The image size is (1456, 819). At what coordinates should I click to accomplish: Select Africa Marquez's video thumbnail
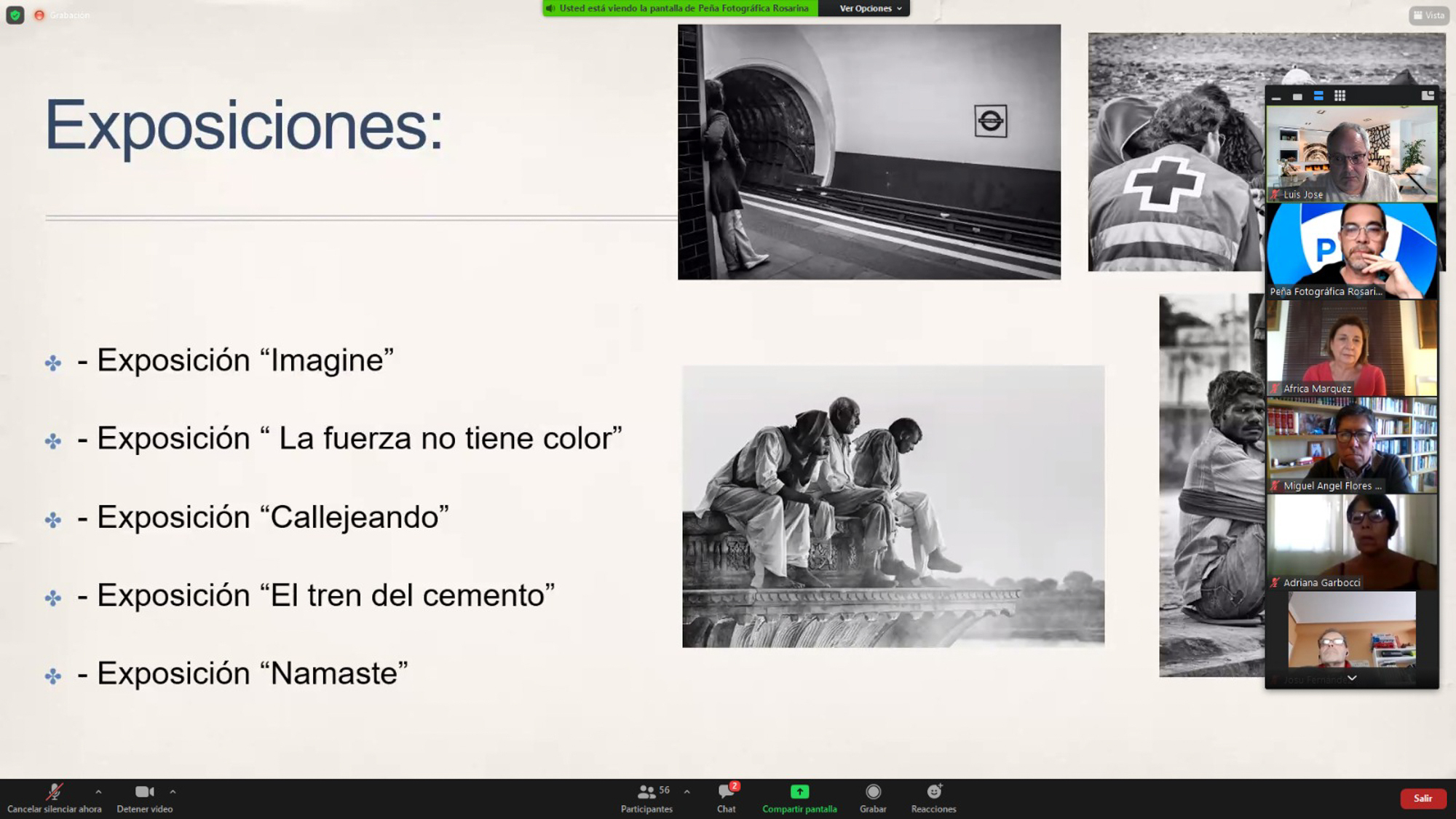1352,348
